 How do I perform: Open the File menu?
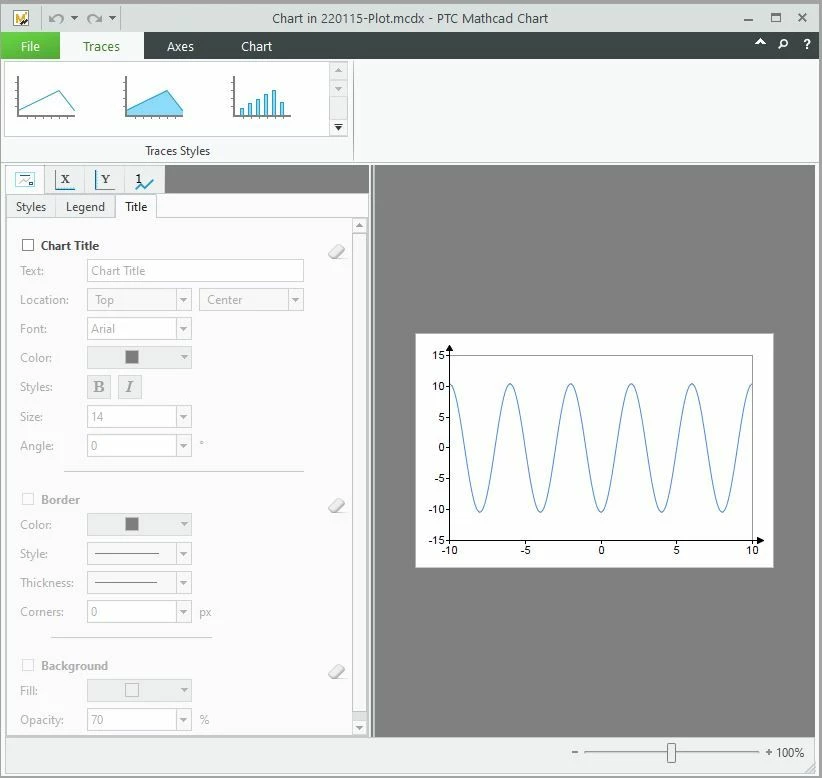[x=30, y=46]
